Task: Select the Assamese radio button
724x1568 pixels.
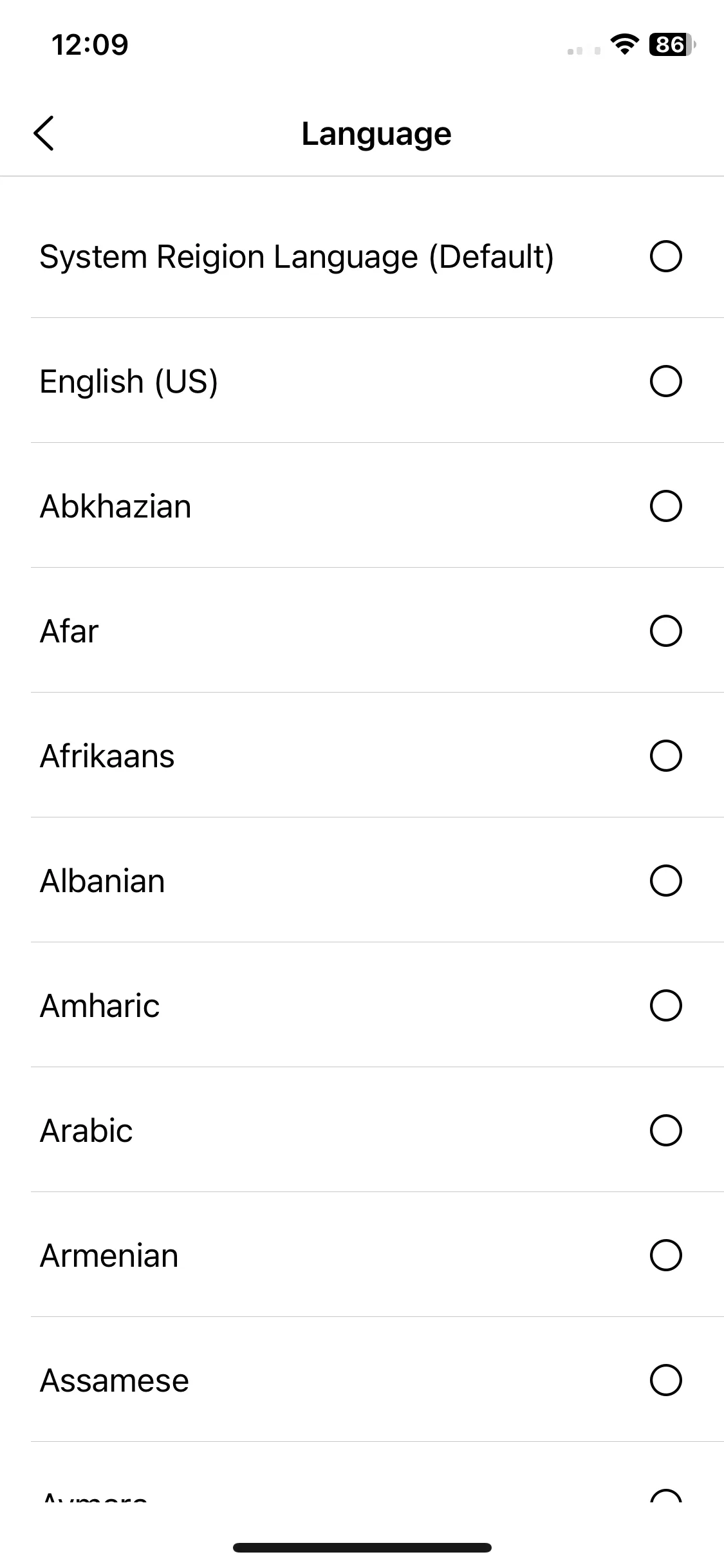Action: pyautogui.click(x=665, y=1380)
